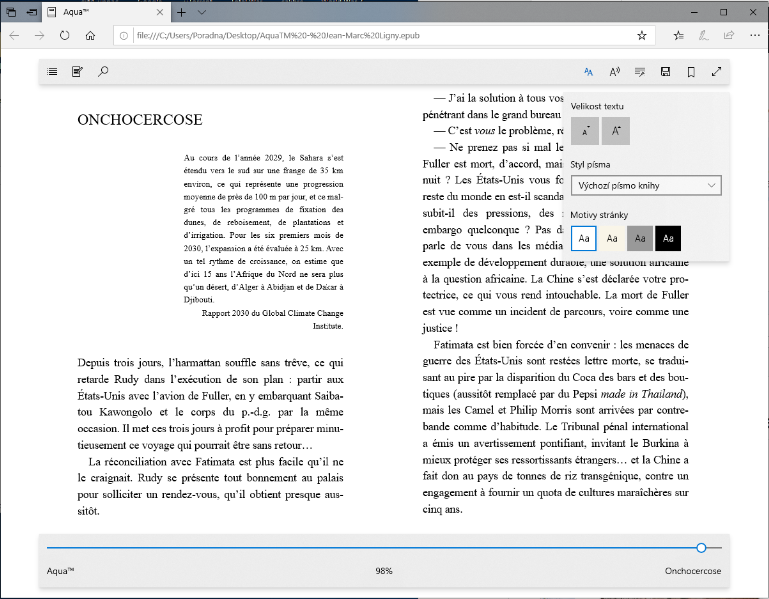
Task: Add a bookmark to this page
Action: (x=691, y=72)
